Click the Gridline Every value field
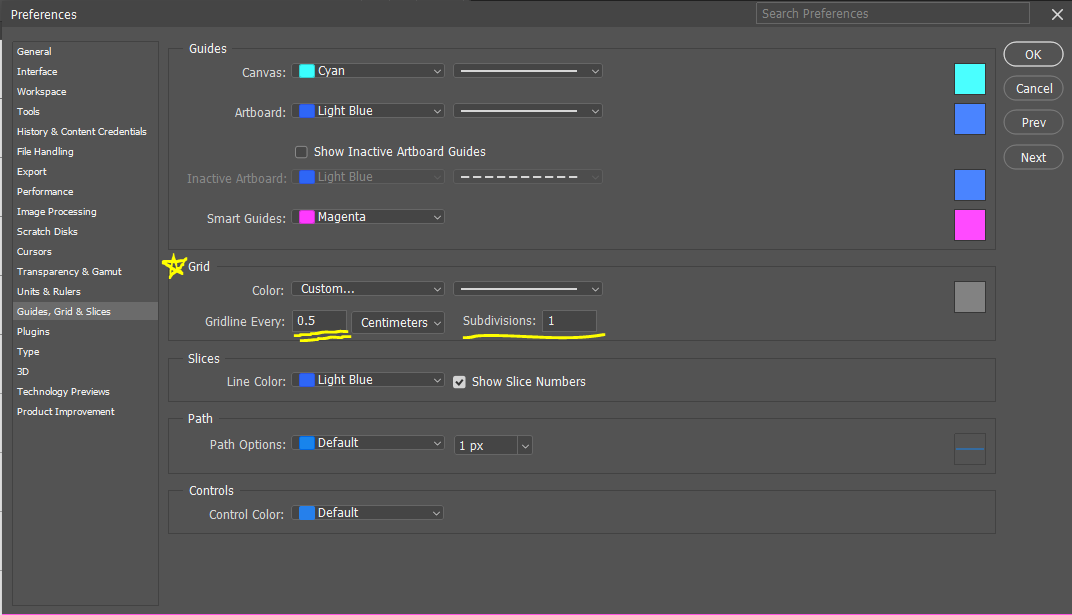Screen dimensions: 1072x615 tap(320, 322)
